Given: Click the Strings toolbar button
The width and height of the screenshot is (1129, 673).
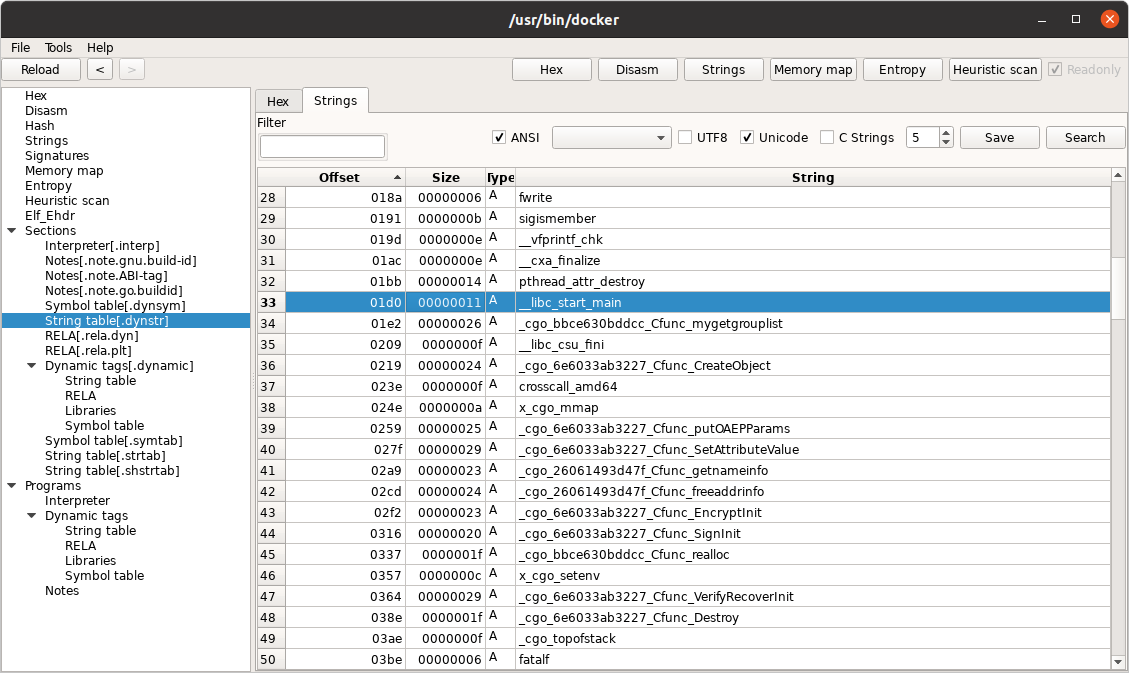Looking at the screenshot, I should [x=724, y=70].
